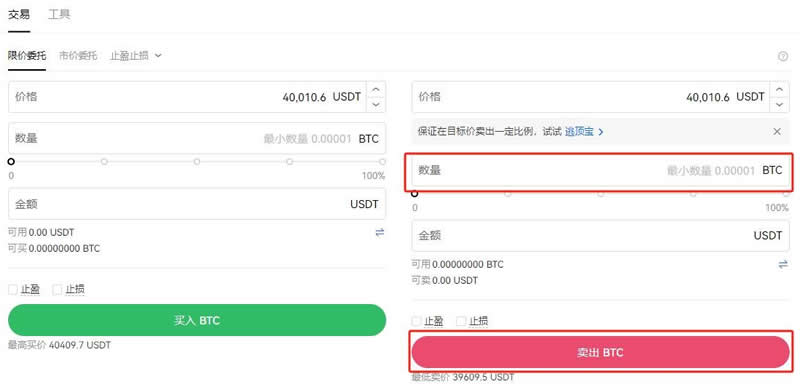Enable 止损 checkbox in sell panel
This screenshot has width=800, height=390.
tap(461, 321)
